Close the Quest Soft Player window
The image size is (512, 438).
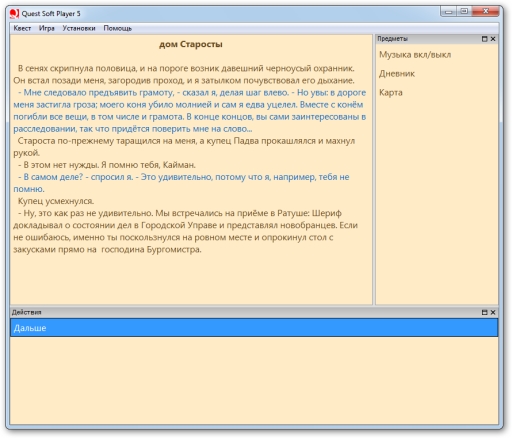485,12
